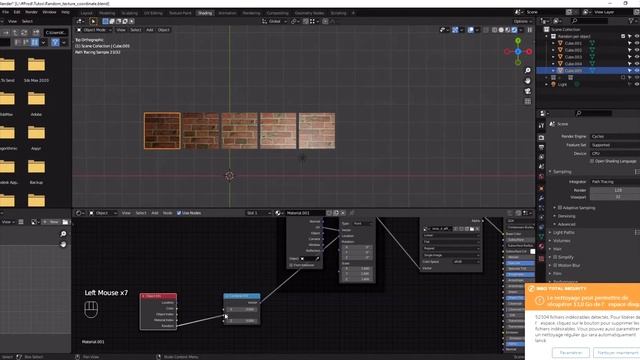Open the Output properties tab icon
640x360 pixels.
(541, 147)
